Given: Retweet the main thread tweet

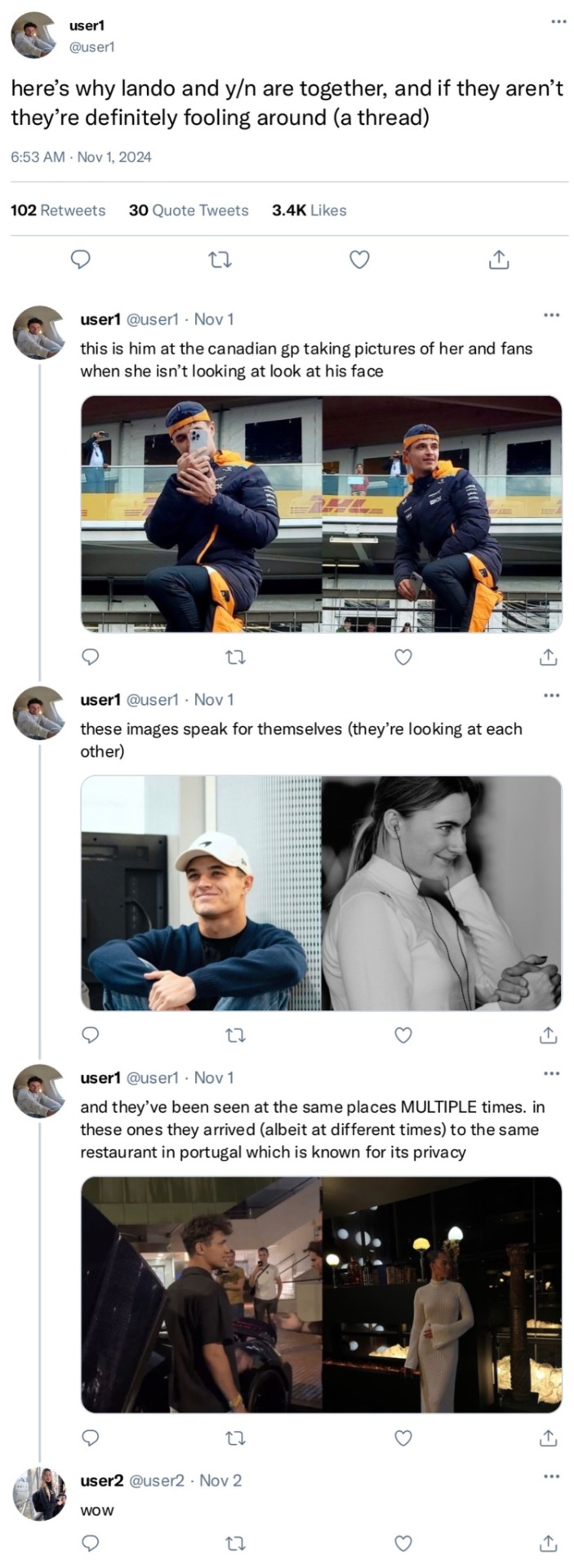Looking at the screenshot, I should 220,260.
